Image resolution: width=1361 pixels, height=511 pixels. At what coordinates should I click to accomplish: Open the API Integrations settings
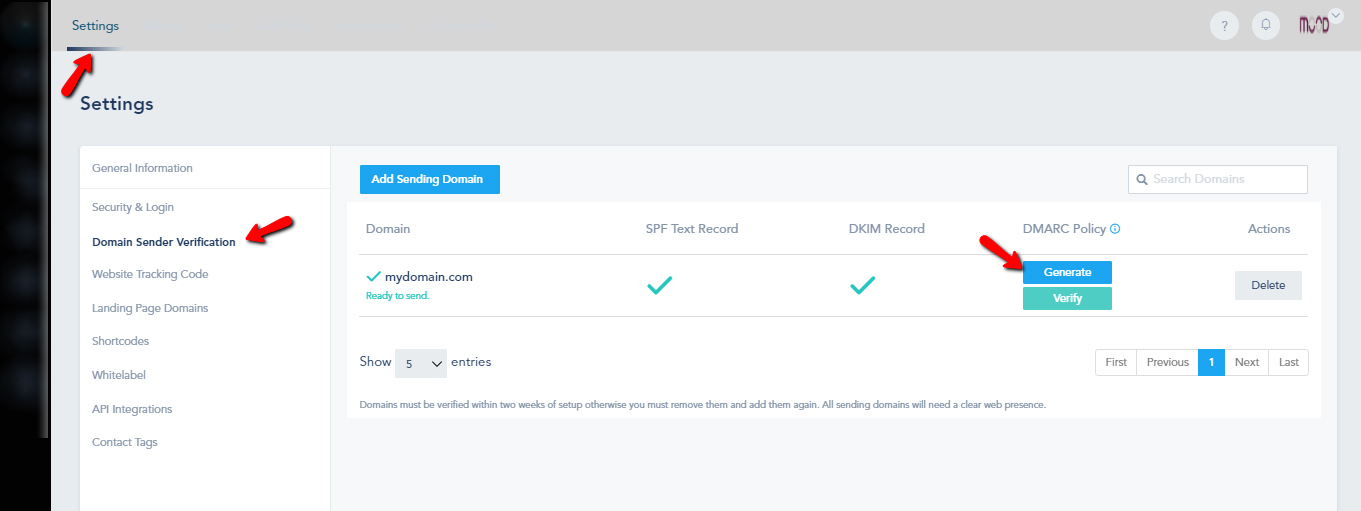tap(132, 409)
